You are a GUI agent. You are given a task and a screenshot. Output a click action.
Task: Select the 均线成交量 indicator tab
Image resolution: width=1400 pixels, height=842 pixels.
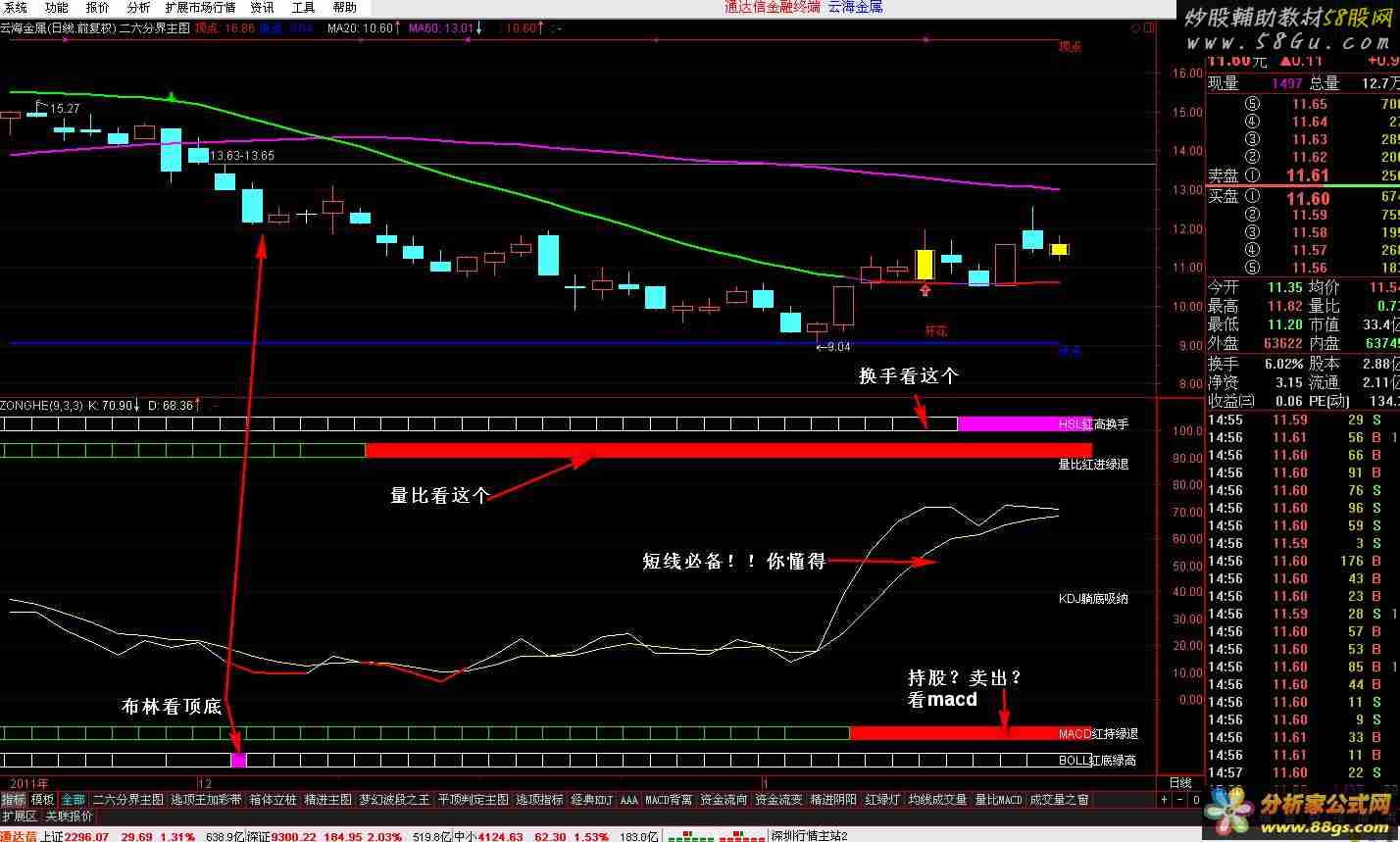point(937,800)
